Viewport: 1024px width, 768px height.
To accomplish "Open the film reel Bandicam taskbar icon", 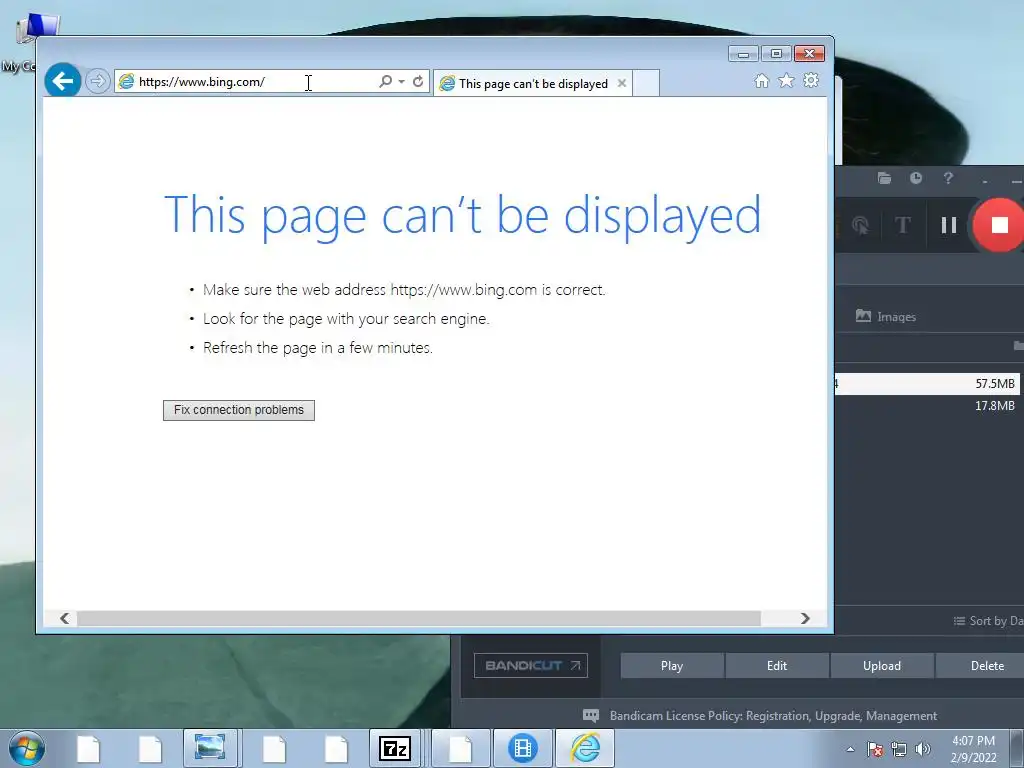I will [522, 748].
